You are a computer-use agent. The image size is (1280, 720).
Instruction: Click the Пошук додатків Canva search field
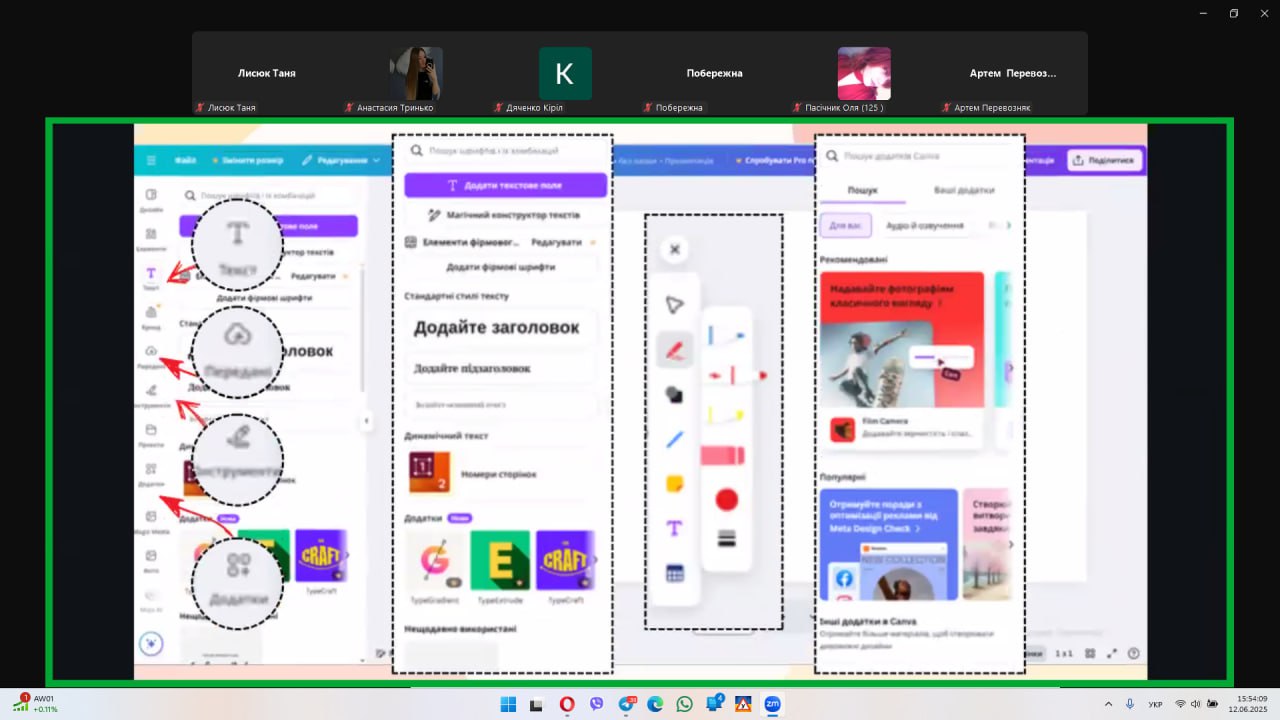pyautogui.click(x=920, y=156)
